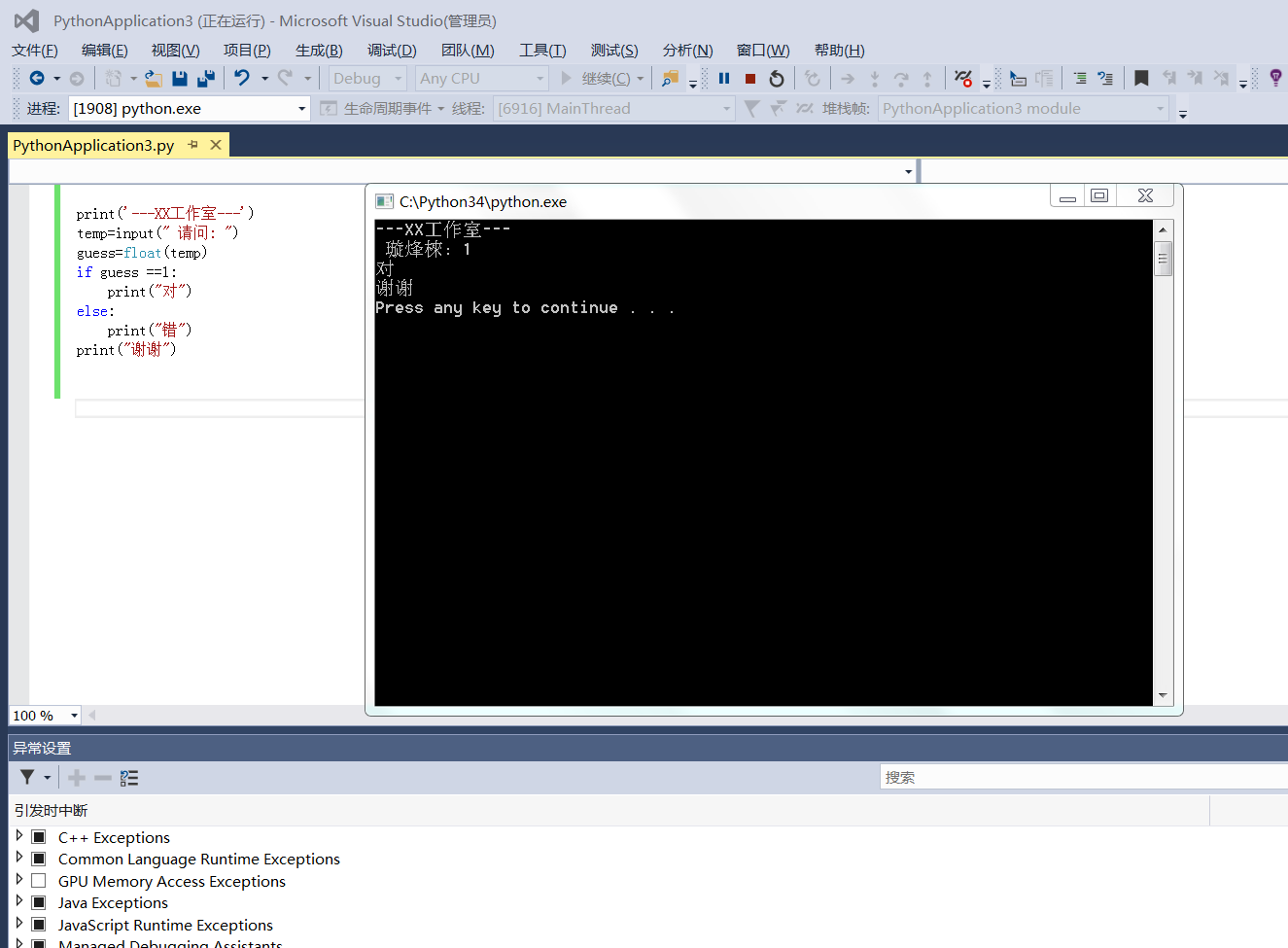
Task: Stop debugging with the red square icon
Action: (749, 79)
